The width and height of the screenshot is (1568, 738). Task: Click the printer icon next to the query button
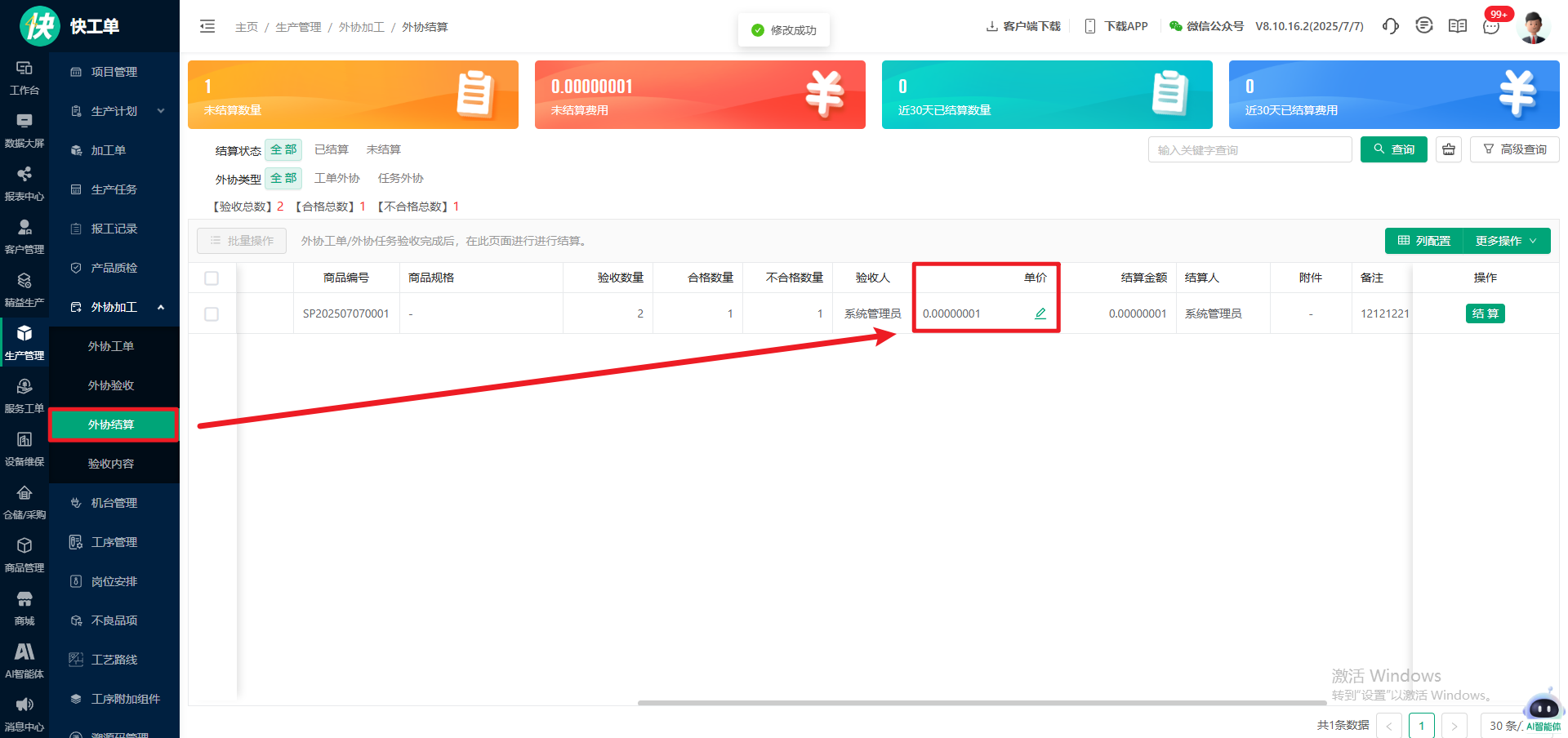1449,149
